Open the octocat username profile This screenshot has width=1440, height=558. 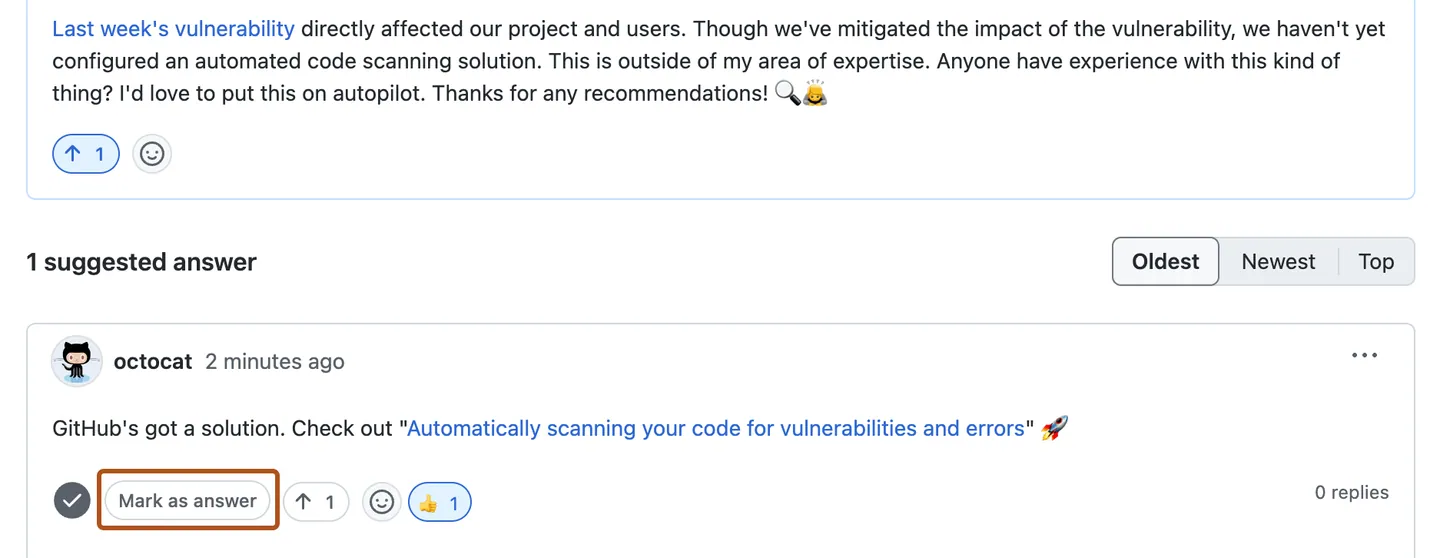tap(153, 362)
